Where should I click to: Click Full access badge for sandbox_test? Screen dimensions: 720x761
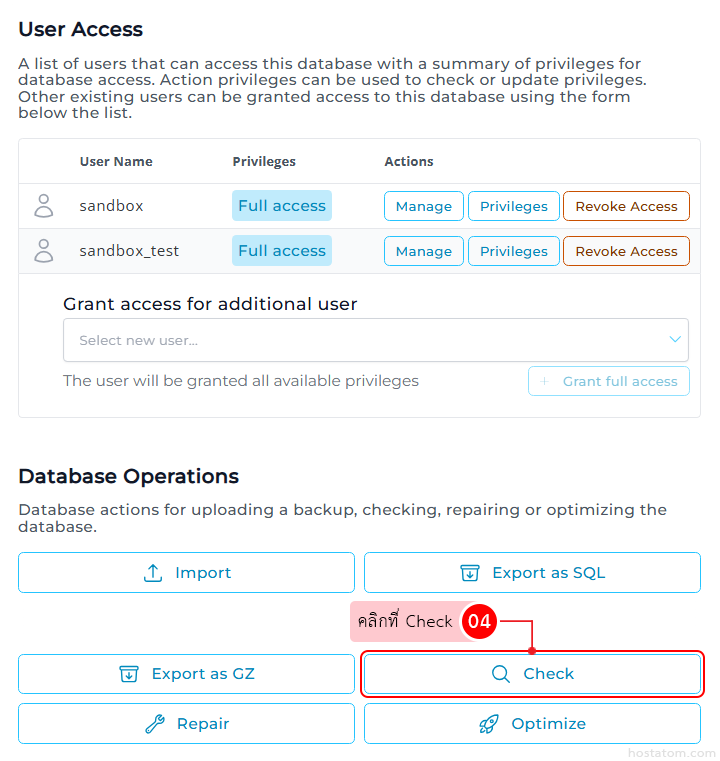click(x=282, y=251)
